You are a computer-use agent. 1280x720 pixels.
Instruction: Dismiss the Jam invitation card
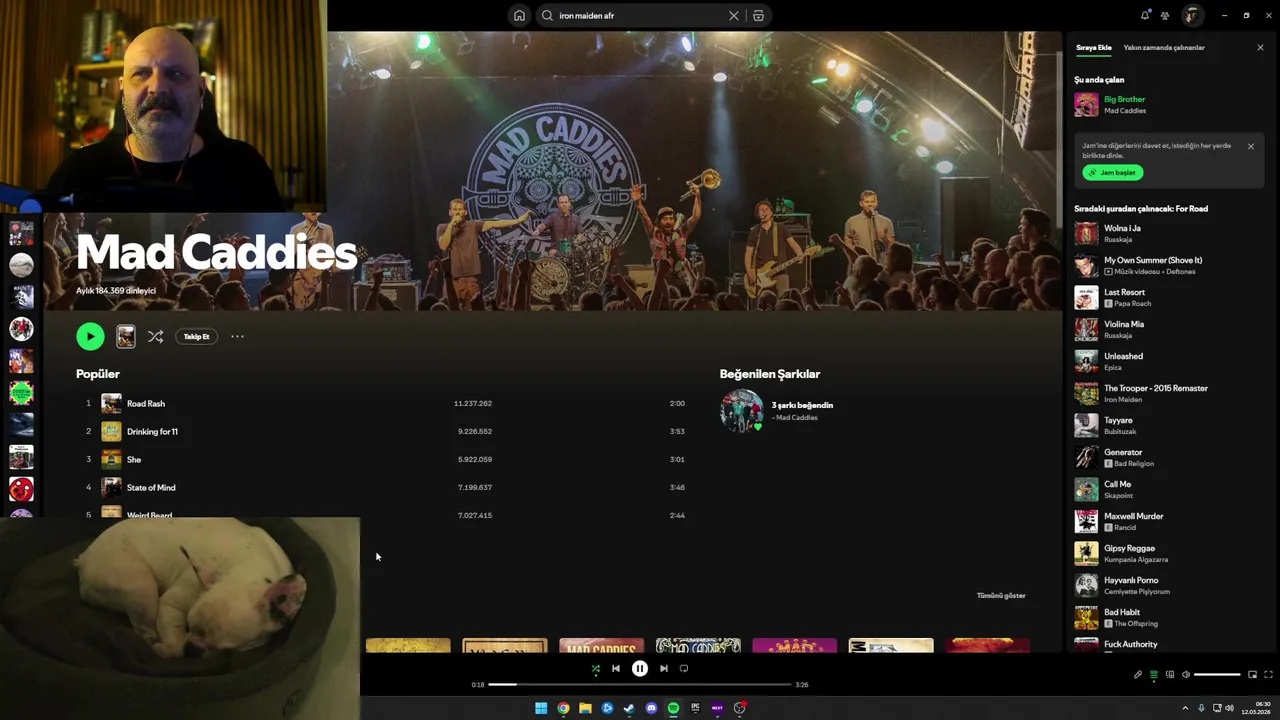click(x=1250, y=146)
